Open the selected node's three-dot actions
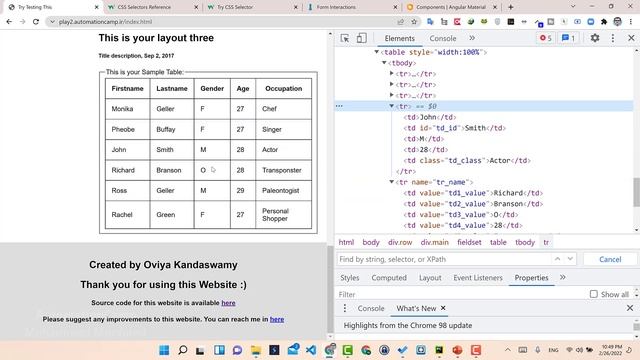640x360 pixels. [x=339, y=106]
